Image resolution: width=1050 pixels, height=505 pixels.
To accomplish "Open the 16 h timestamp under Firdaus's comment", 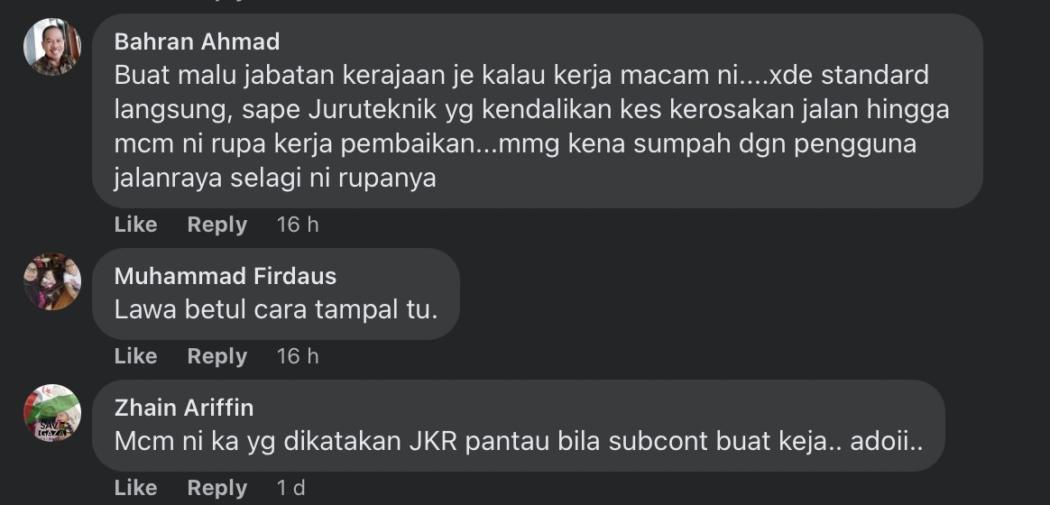I will (298, 356).
